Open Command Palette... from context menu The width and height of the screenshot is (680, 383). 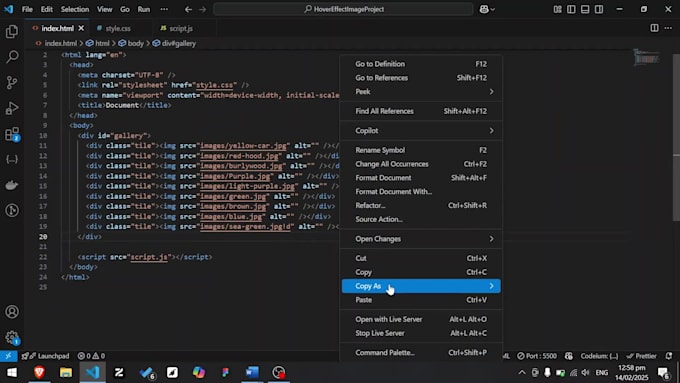[421, 353]
